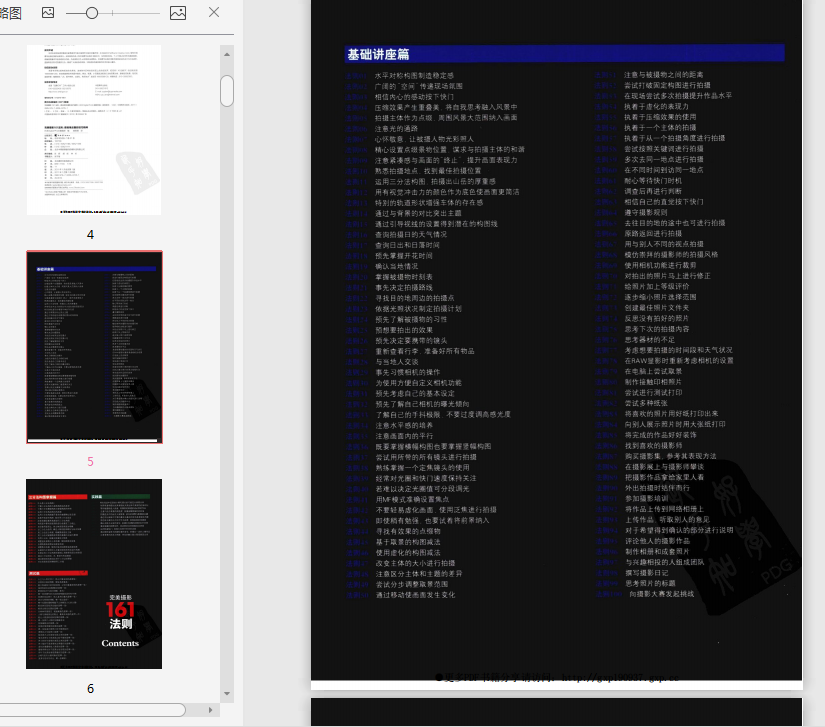Select the highlighted page 5 thumbnail
The image size is (825, 727).
click(94, 347)
